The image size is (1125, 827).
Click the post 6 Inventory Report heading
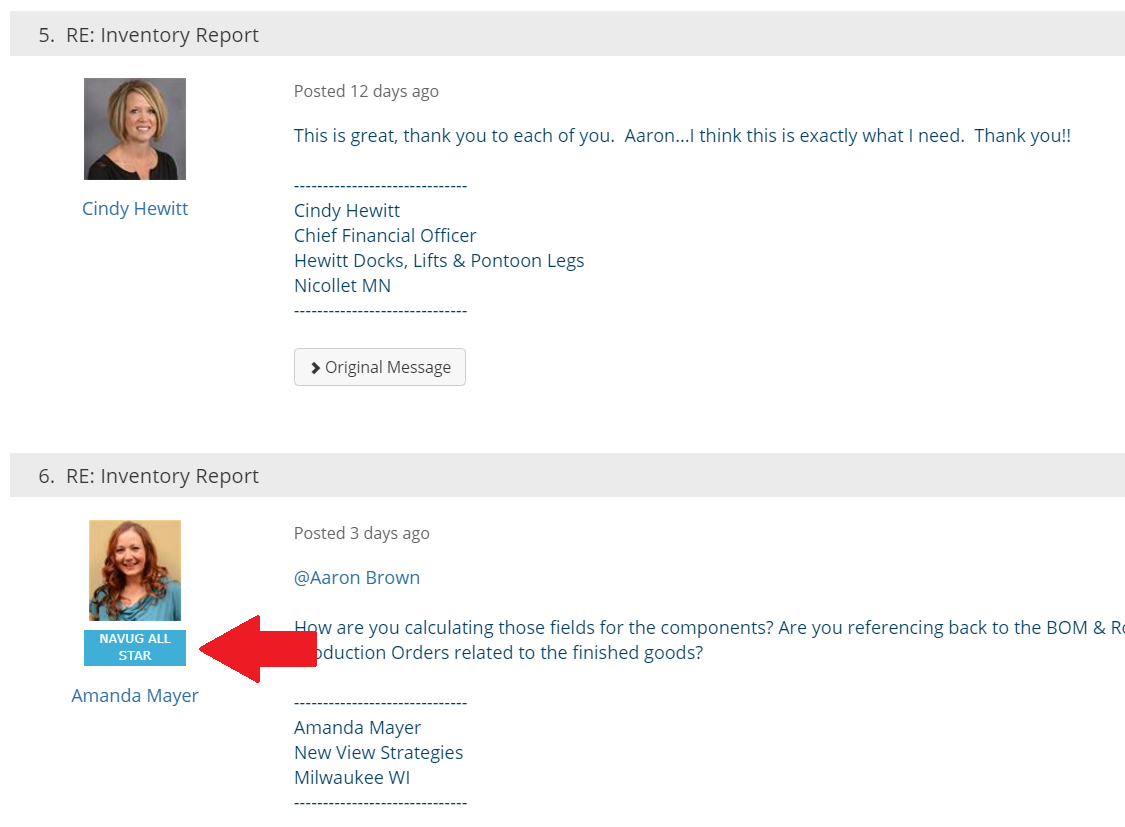(162, 477)
